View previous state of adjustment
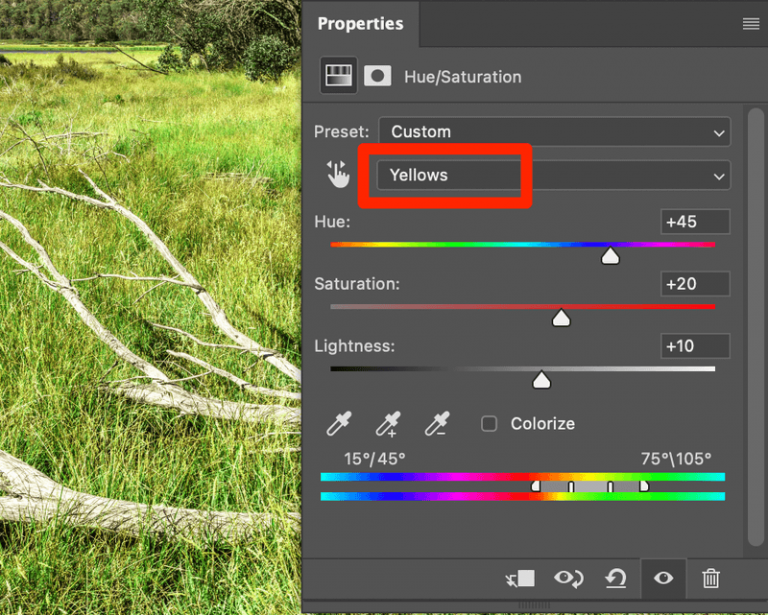This screenshot has width=768, height=615. tap(569, 578)
